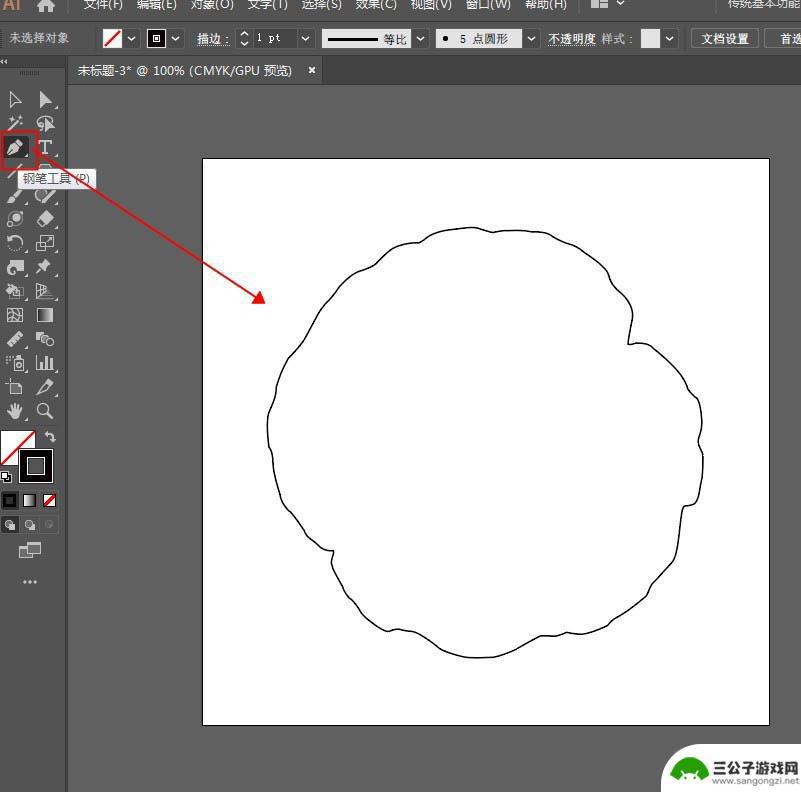This screenshot has height=792, width=801.
Task: Open the 文件(F) menu
Action: (103, 4)
